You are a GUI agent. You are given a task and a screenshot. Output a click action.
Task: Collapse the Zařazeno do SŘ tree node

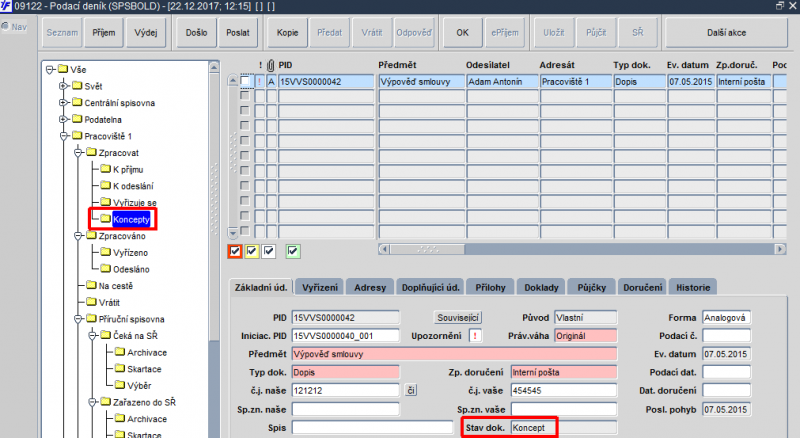coord(92,402)
